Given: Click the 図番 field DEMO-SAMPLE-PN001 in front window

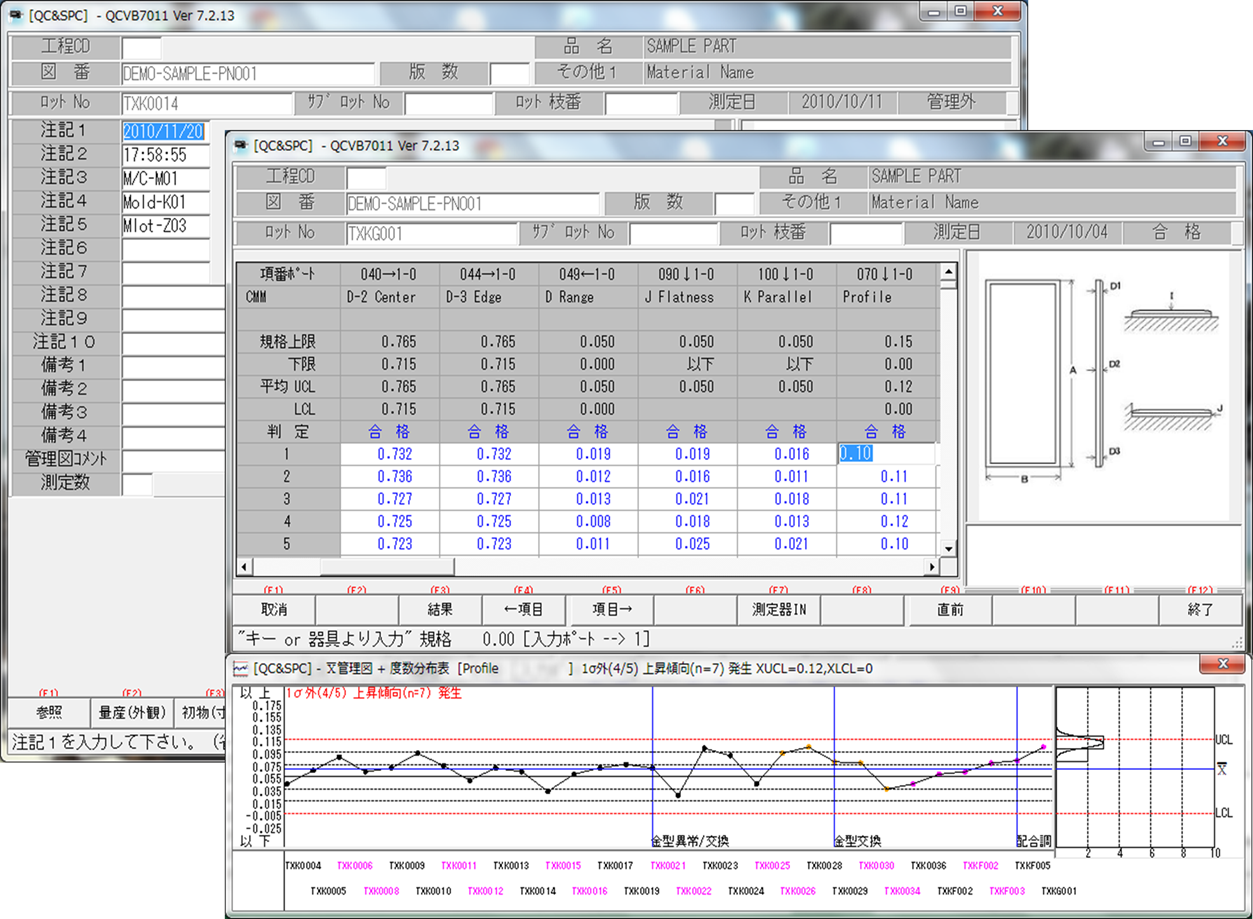Looking at the screenshot, I should (473, 204).
